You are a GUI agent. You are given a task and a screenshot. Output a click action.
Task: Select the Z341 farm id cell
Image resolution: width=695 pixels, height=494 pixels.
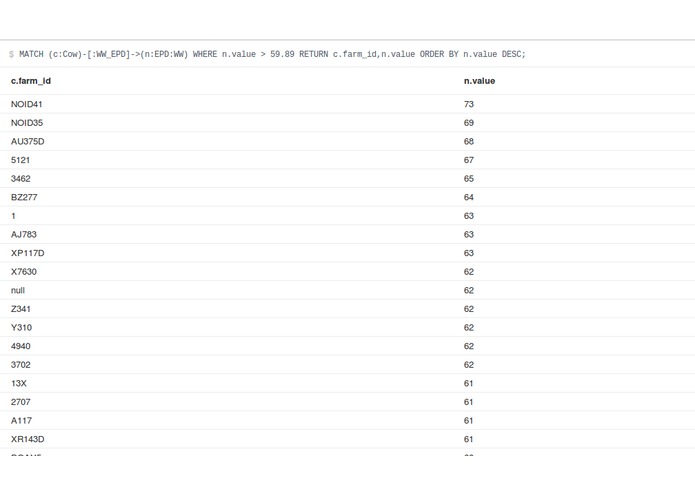click(21, 309)
